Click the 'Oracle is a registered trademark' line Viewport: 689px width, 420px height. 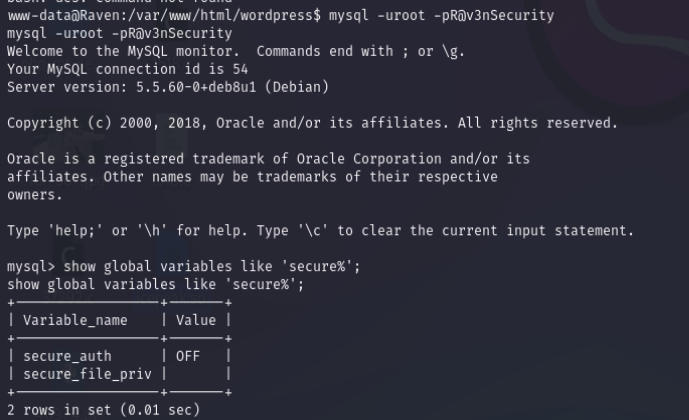268,159
